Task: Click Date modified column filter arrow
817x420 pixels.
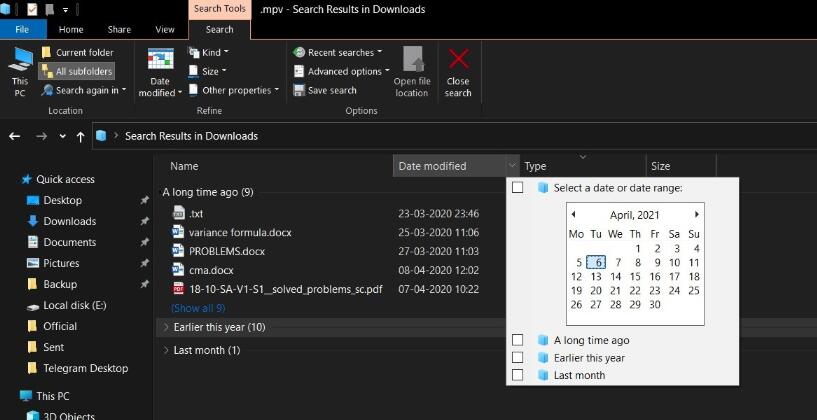Action: (x=512, y=166)
